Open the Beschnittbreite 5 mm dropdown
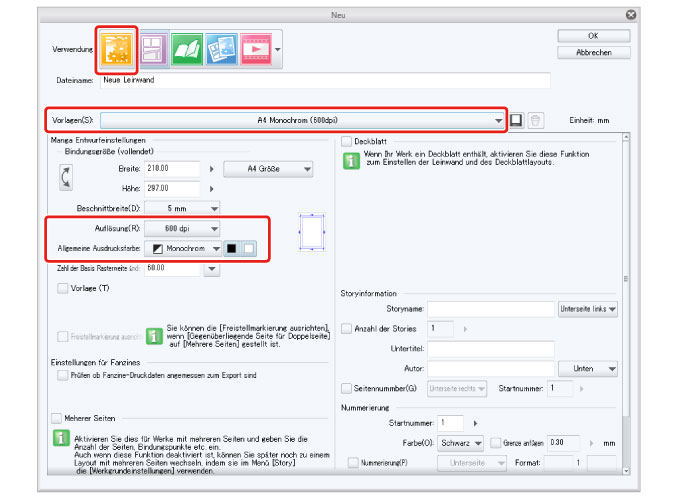This screenshot has width=697, height=498. tap(182, 208)
